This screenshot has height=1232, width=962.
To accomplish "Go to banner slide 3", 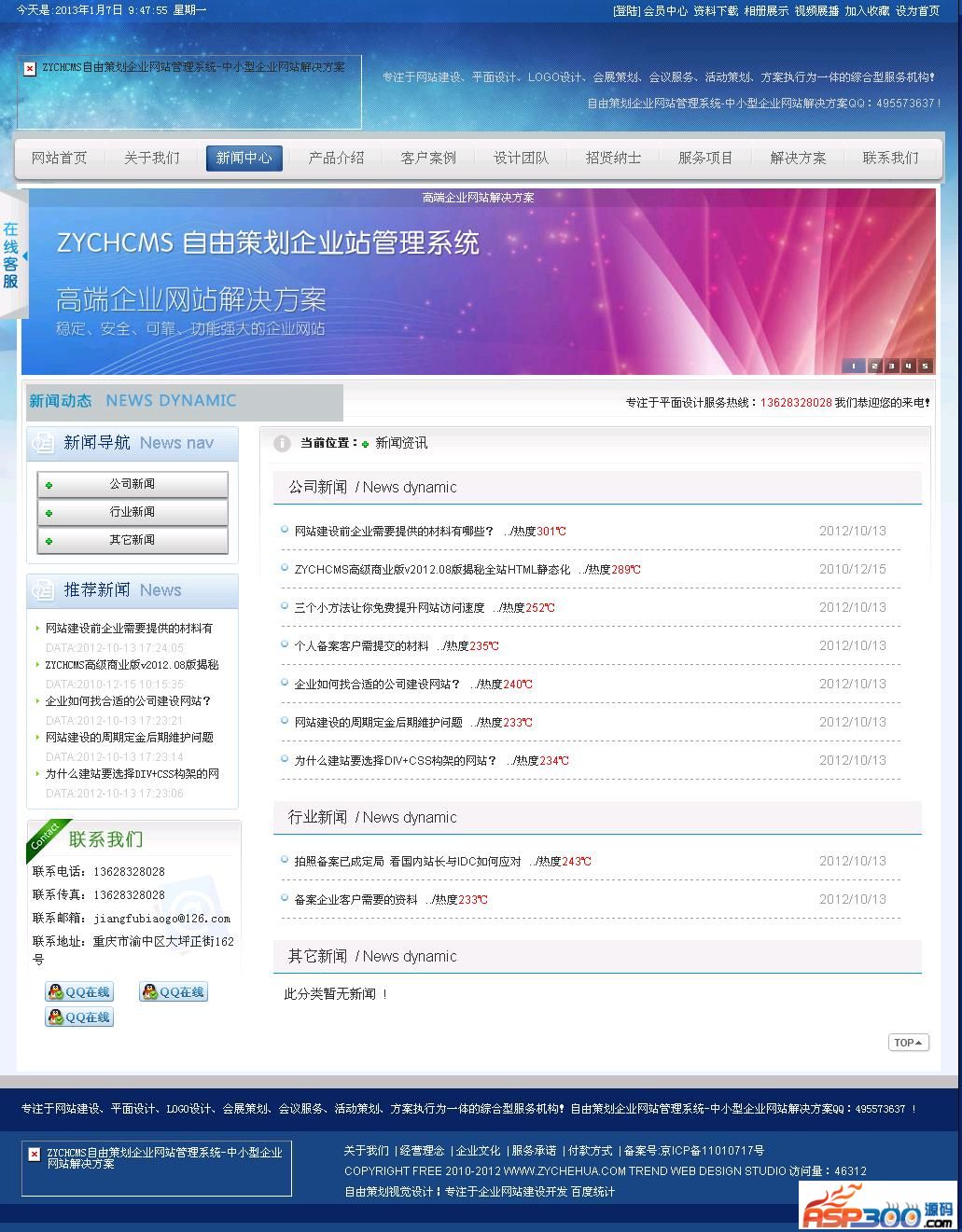I will [891, 367].
